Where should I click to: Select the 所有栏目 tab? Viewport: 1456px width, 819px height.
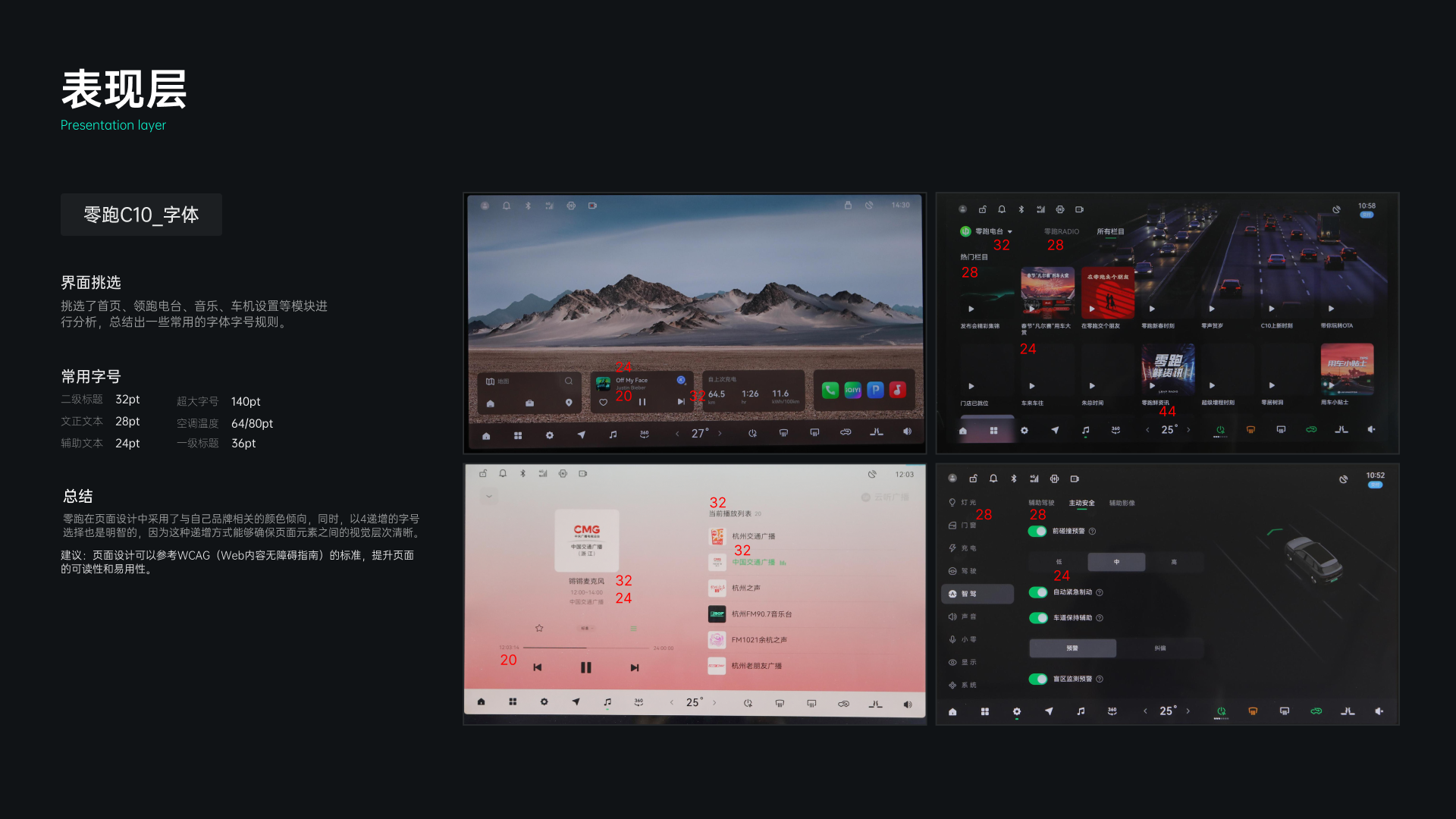(x=1110, y=231)
